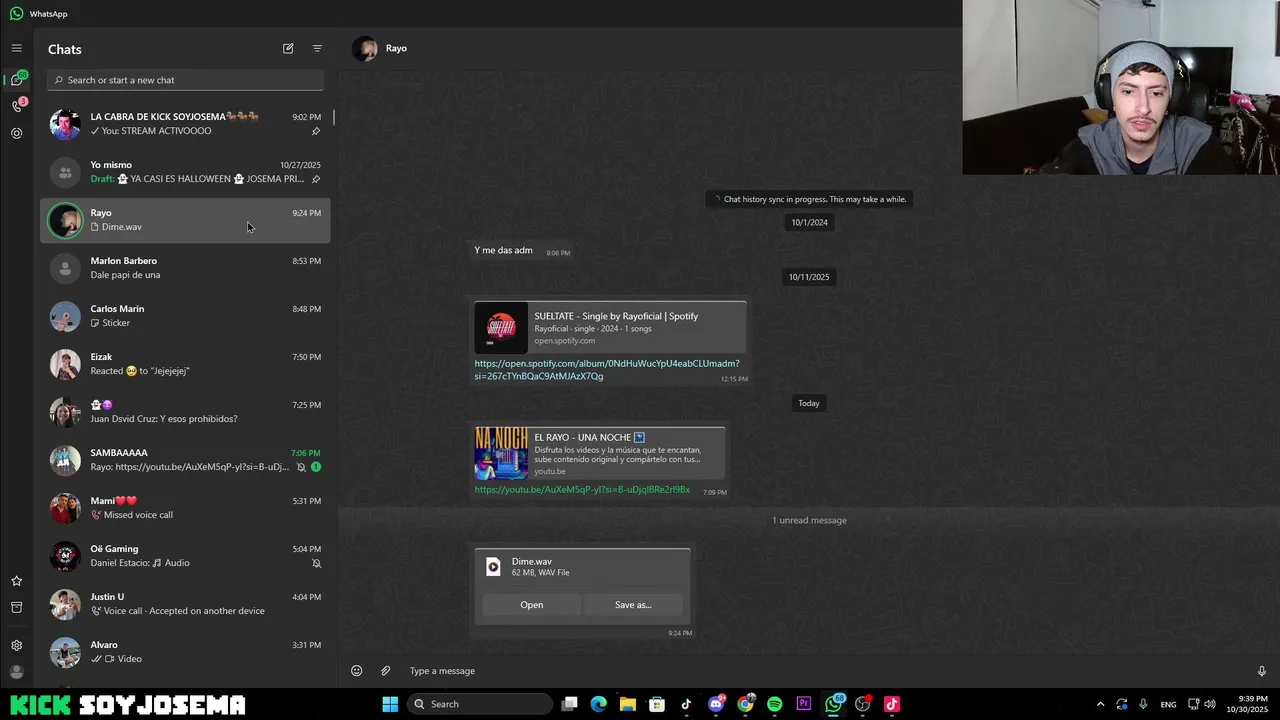The width and height of the screenshot is (1280, 720).
Task: Open the Status updates tab
Action: [16, 133]
